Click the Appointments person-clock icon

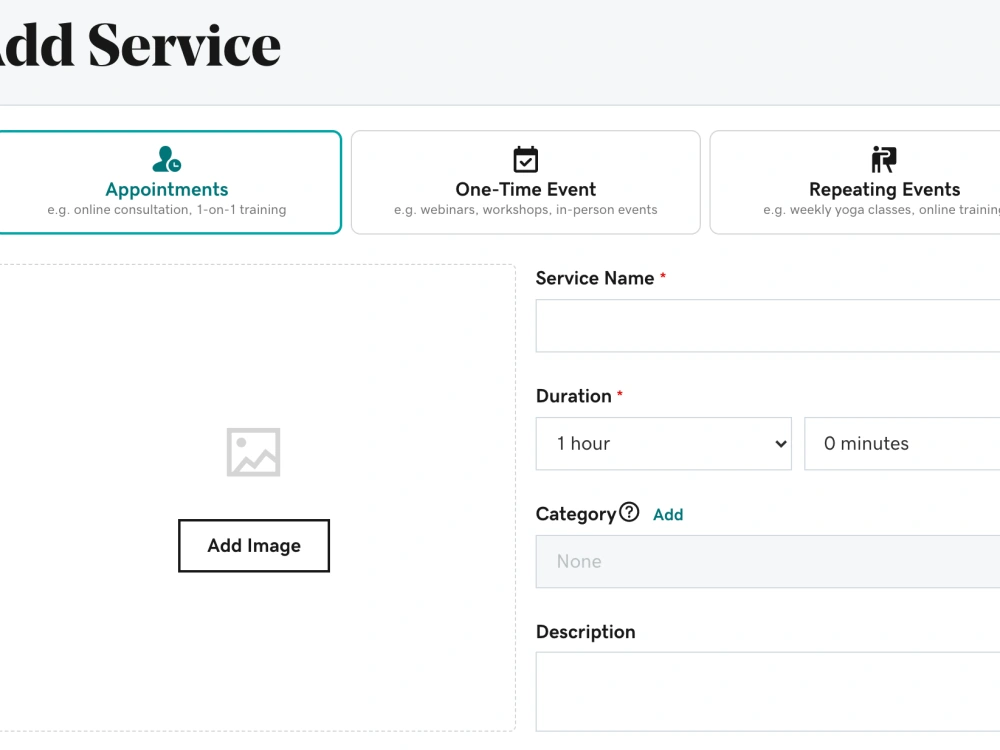(x=166, y=159)
